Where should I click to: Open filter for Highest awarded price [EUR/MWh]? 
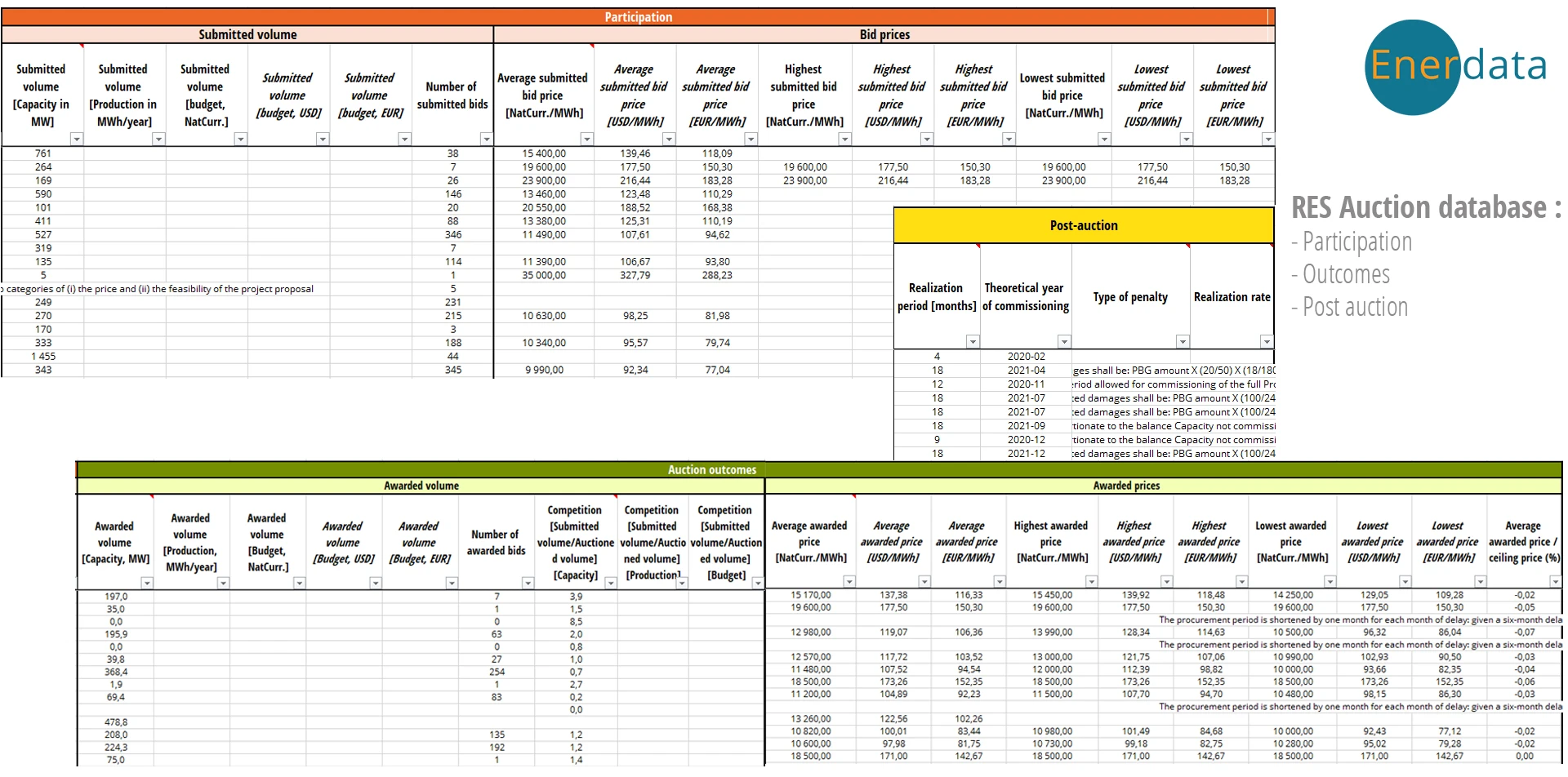point(1241,581)
